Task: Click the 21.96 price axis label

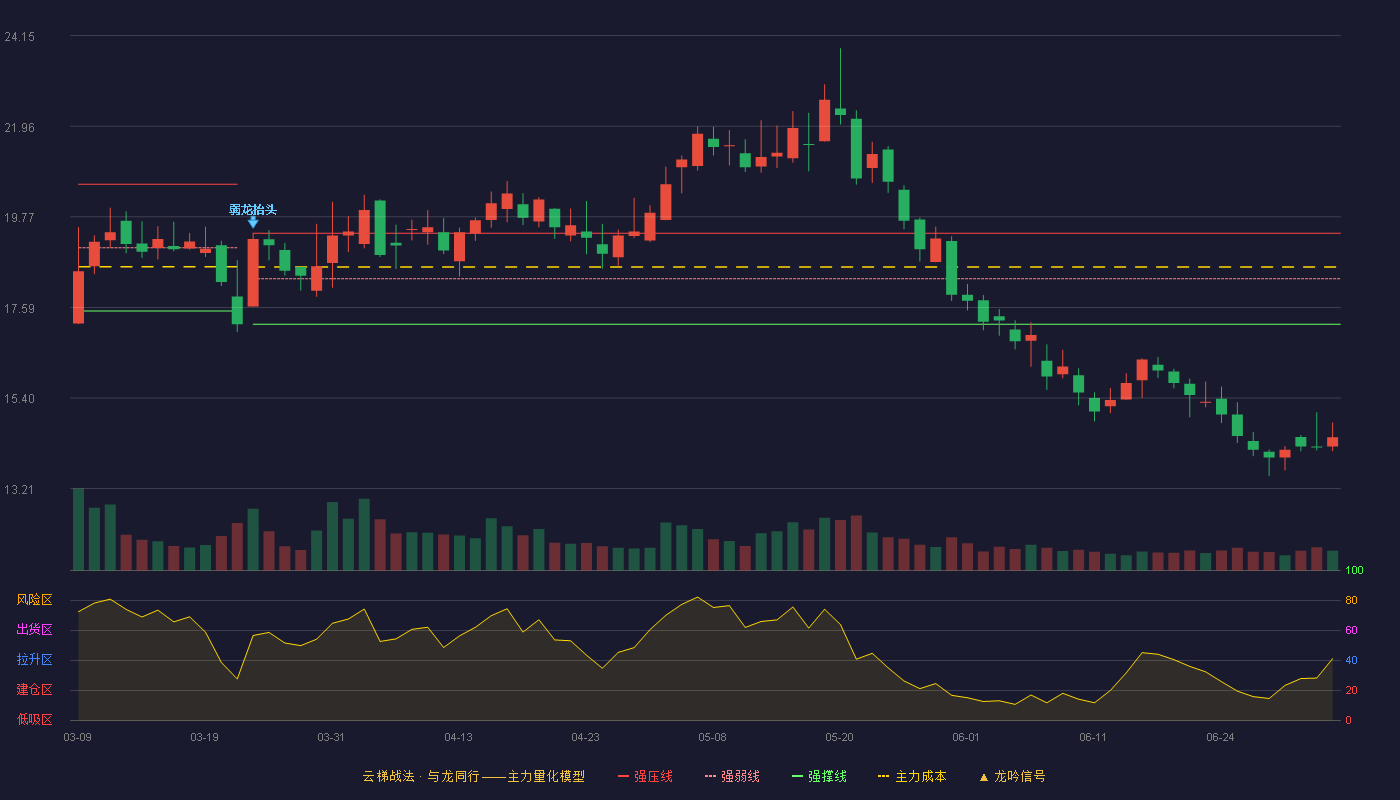Action: (20, 127)
